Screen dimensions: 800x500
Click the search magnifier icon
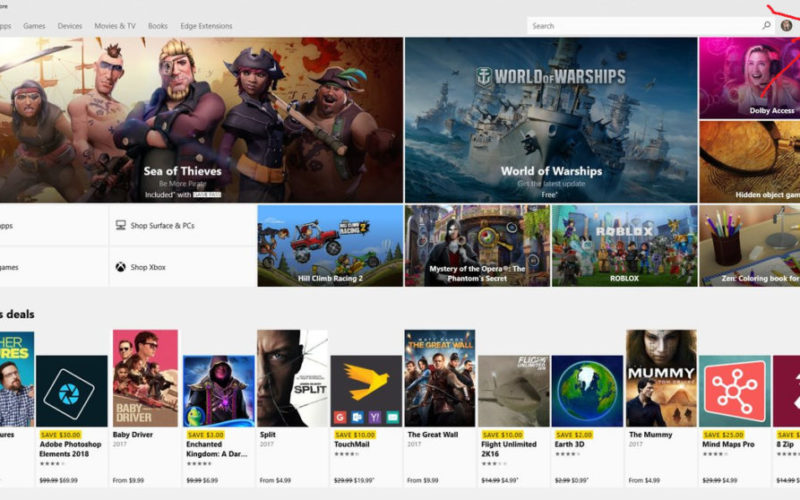click(x=767, y=25)
